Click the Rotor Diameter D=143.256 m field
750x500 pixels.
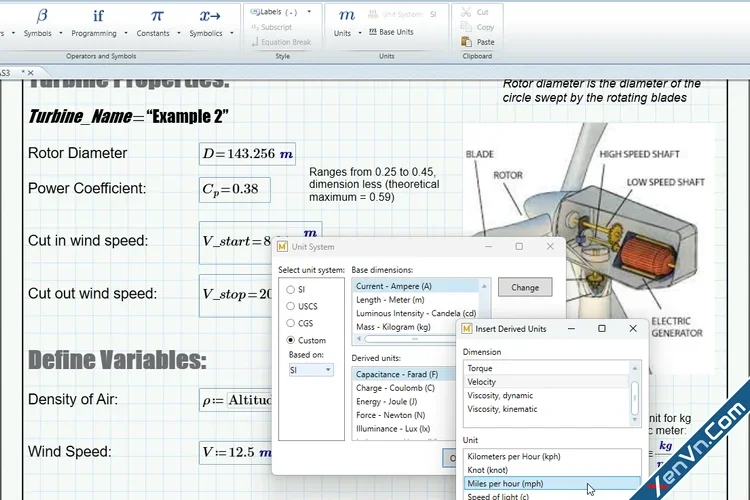[247, 154]
